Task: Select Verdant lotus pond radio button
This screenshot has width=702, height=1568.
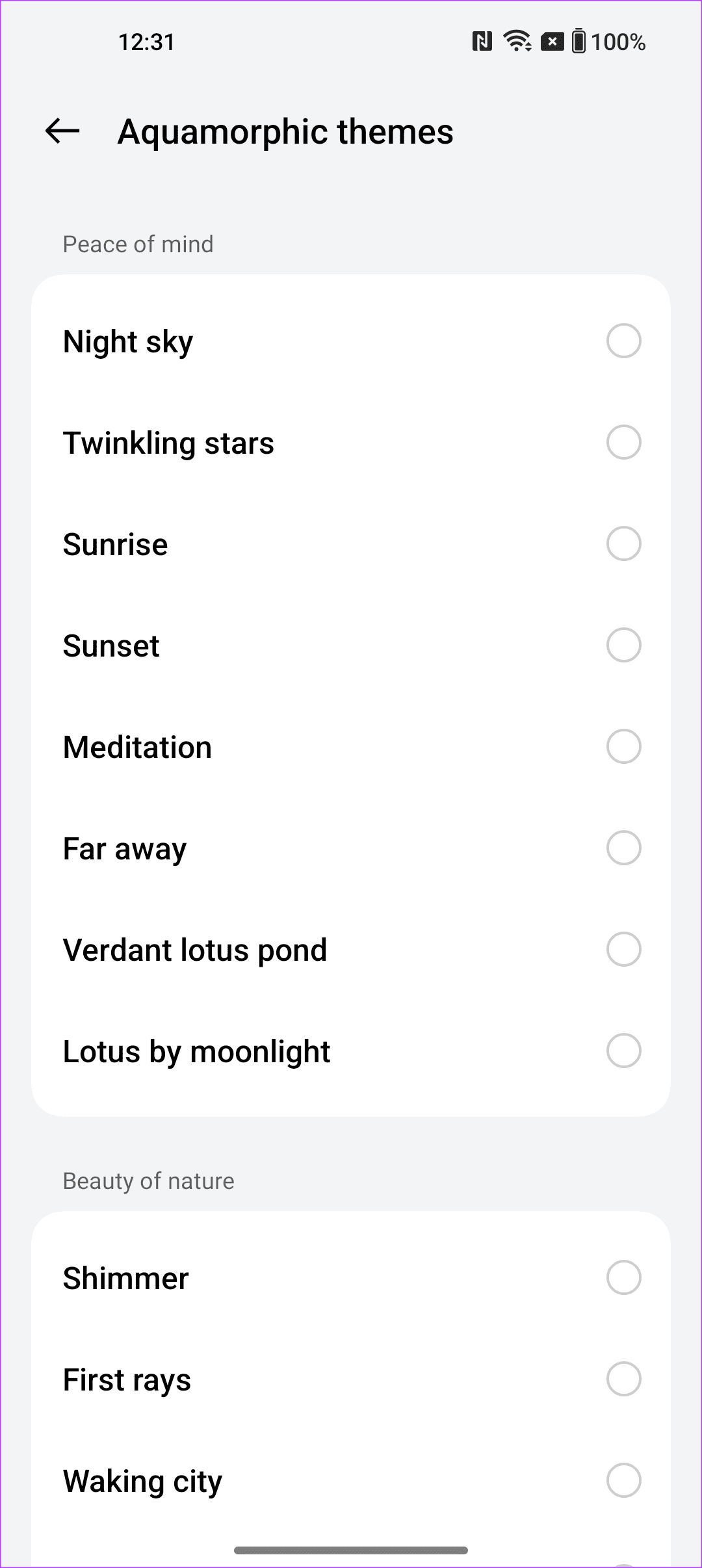Action: tap(623, 949)
